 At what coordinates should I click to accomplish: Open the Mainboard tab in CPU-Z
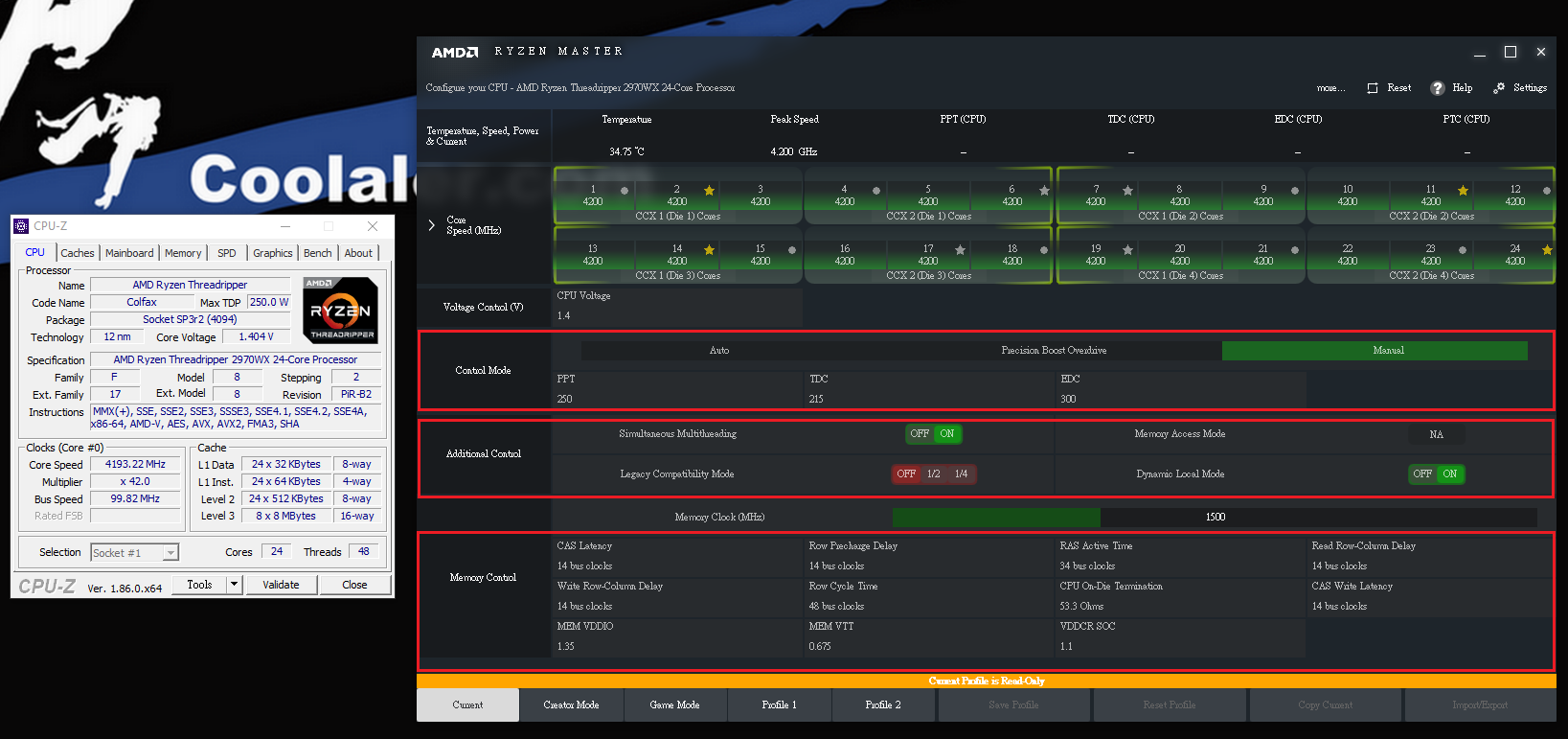tap(129, 253)
